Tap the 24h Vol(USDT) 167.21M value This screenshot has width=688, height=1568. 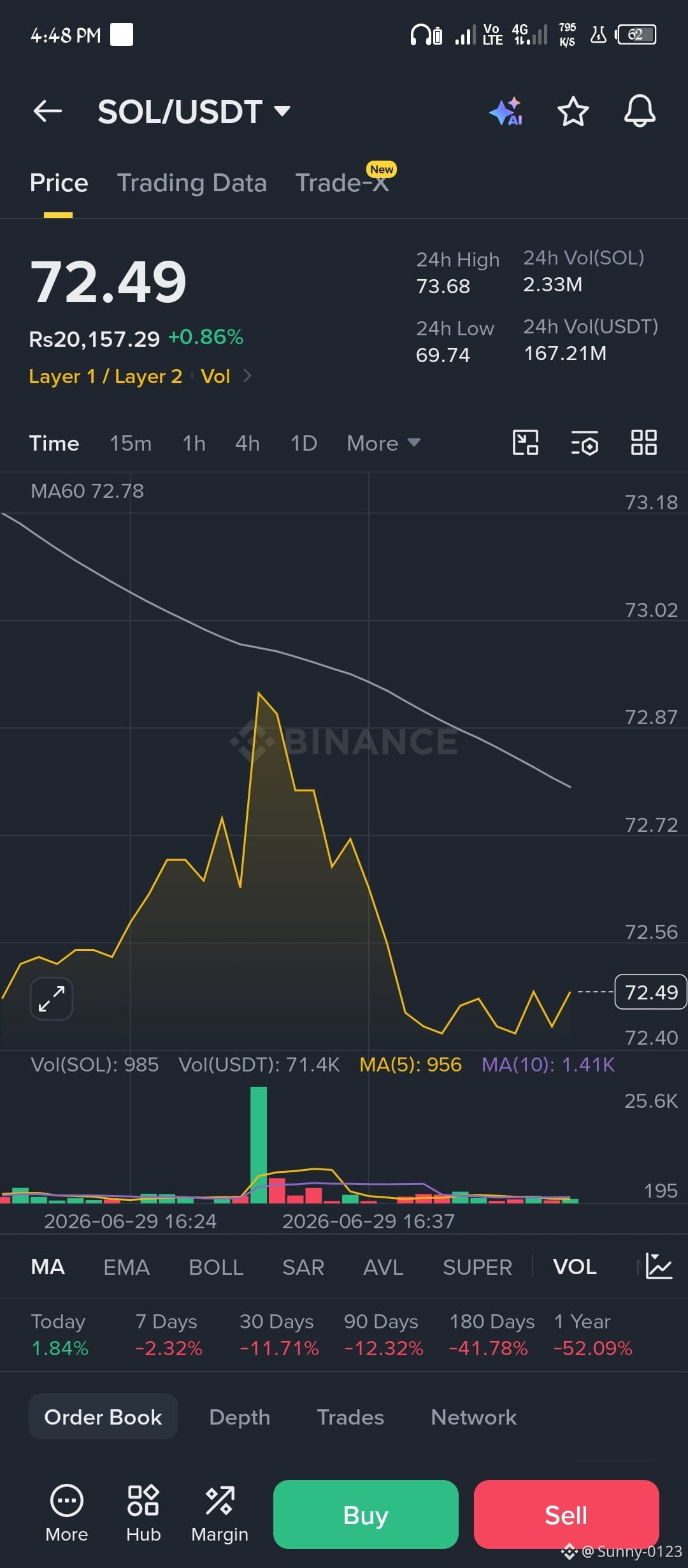(565, 353)
